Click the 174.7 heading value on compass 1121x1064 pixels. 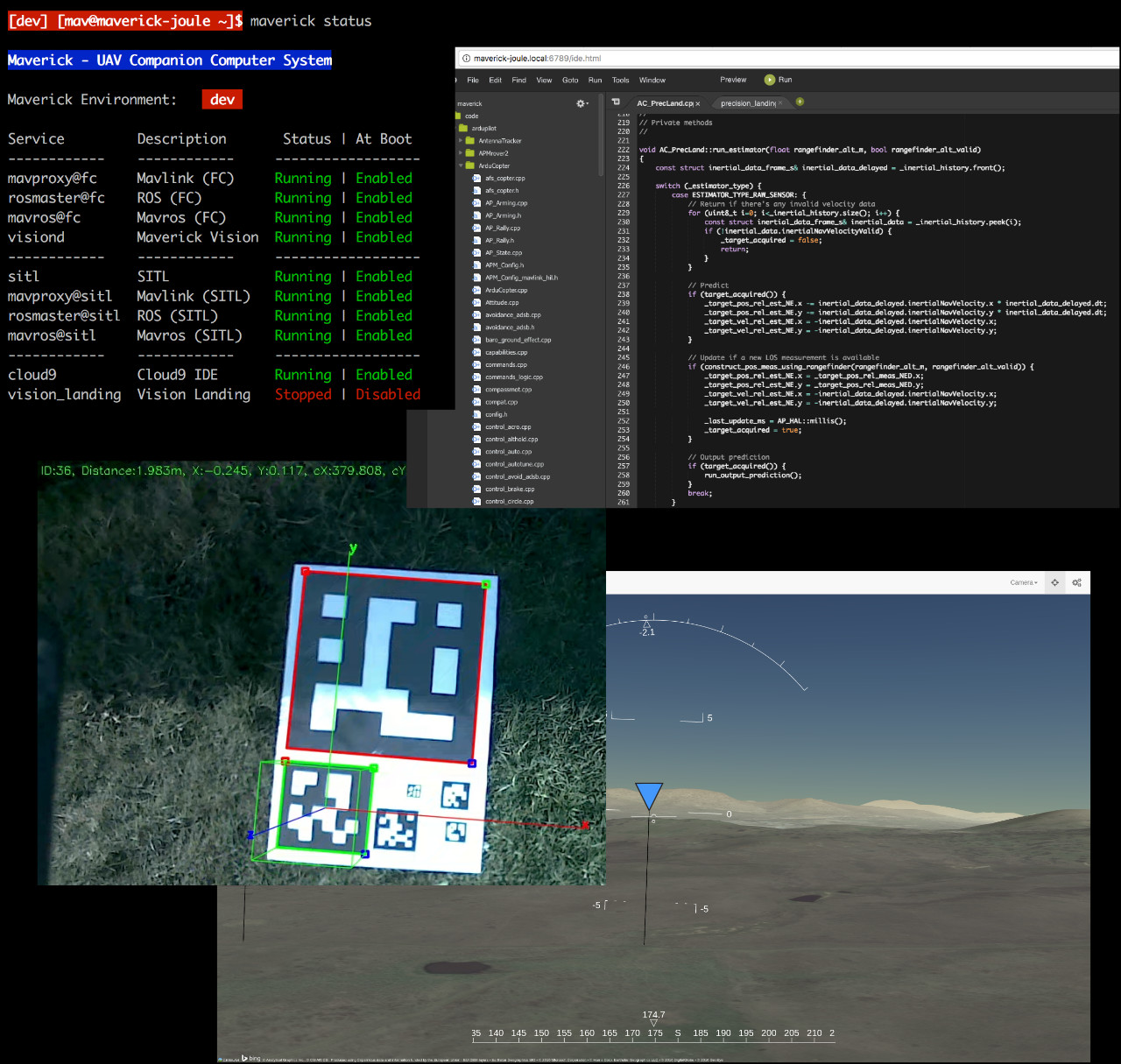[x=653, y=1015]
